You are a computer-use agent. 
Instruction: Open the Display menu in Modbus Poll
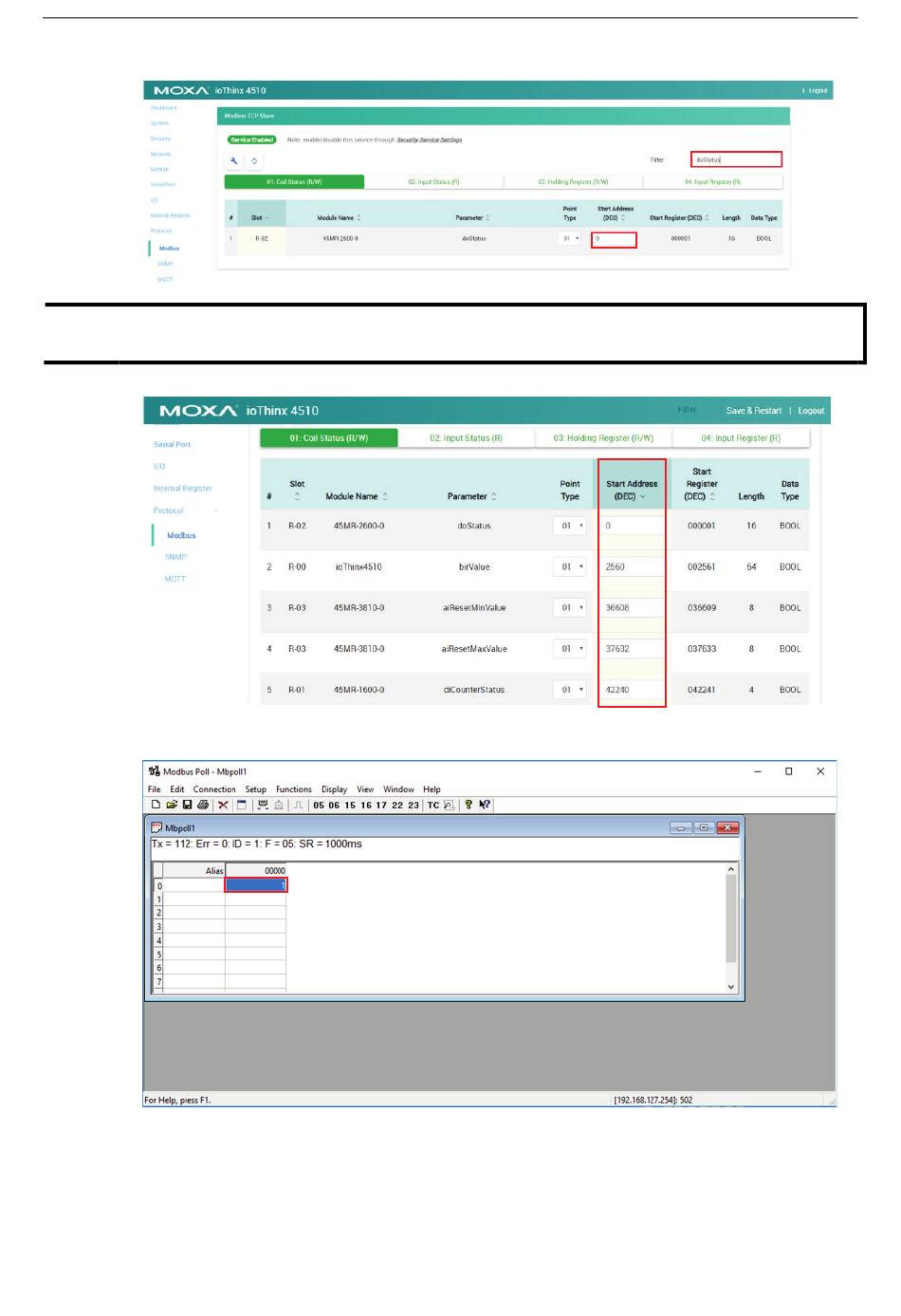(x=335, y=789)
